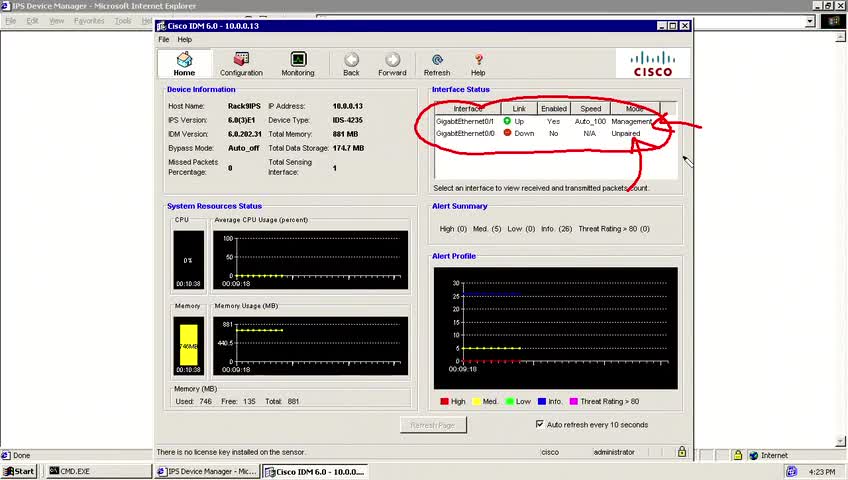This screenshot has height=480, width=848.
Task: Toggle Auto refresh every 10 seconds checkbox
Action: (x=539, y=424)
